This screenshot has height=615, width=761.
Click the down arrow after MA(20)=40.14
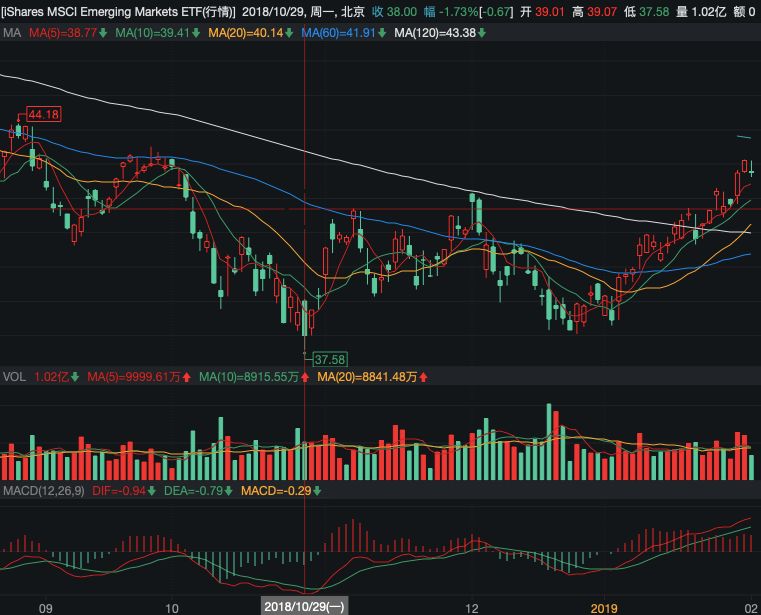289,33
